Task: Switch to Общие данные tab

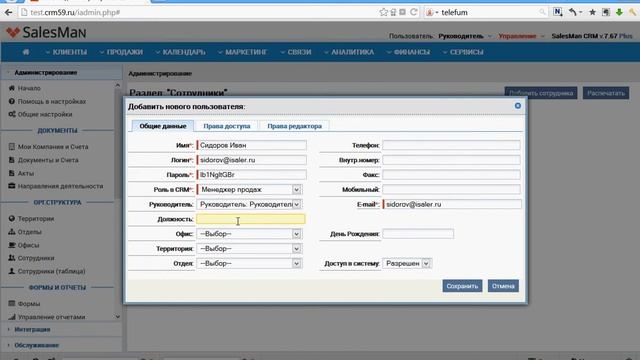Action: [x=163, y=126]
